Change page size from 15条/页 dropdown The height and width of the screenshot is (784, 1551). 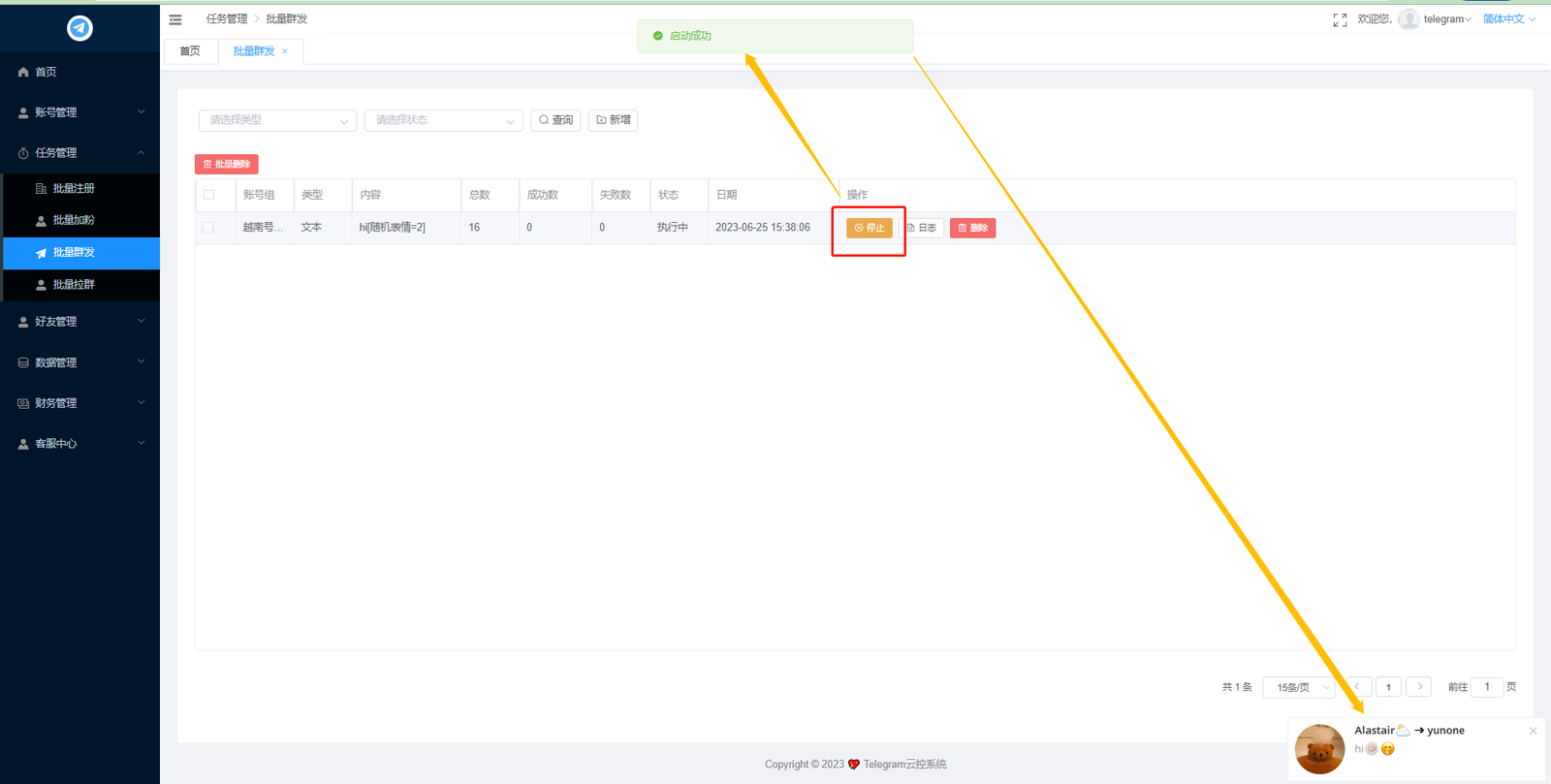coord(1299,687)
